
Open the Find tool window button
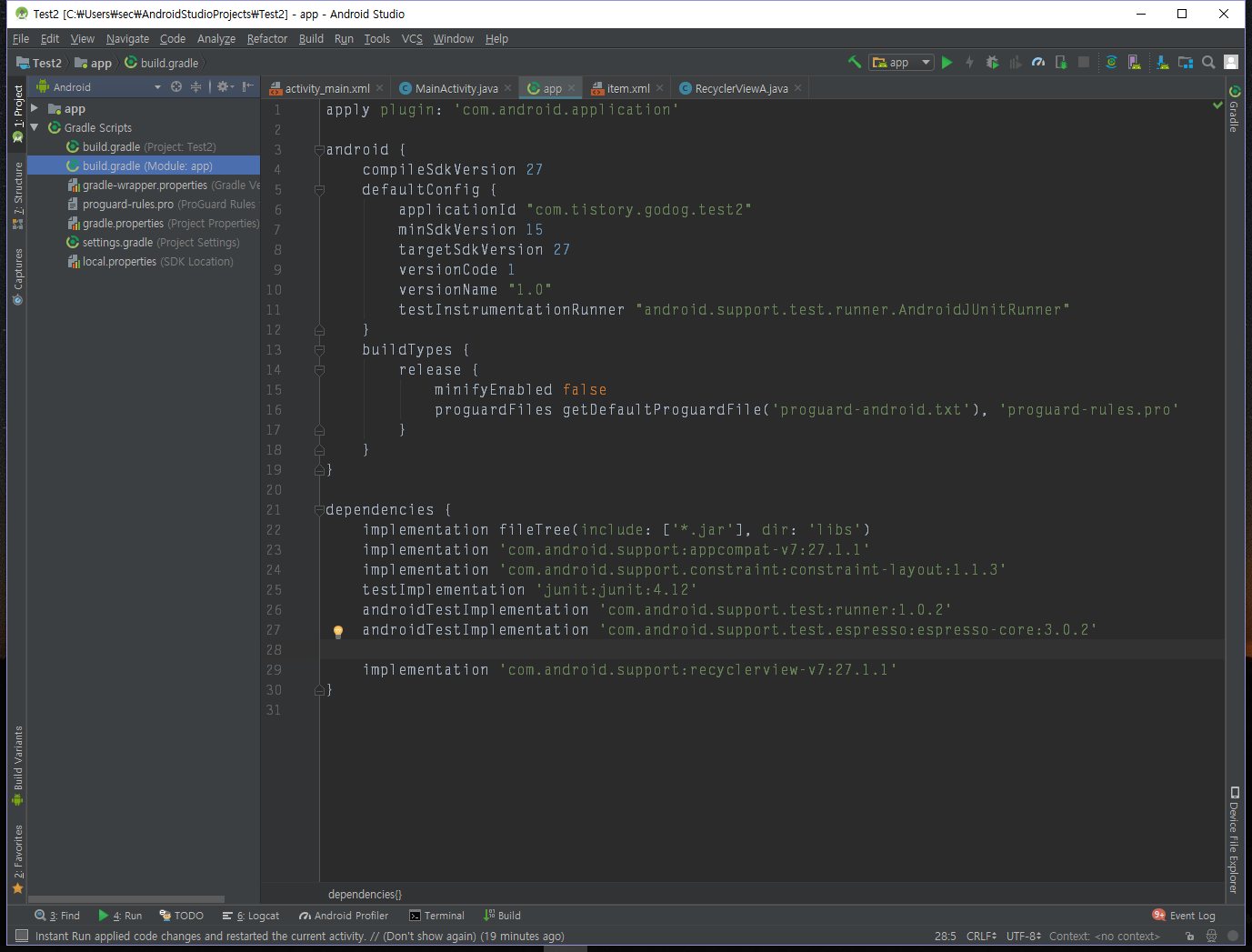point(57,916)
